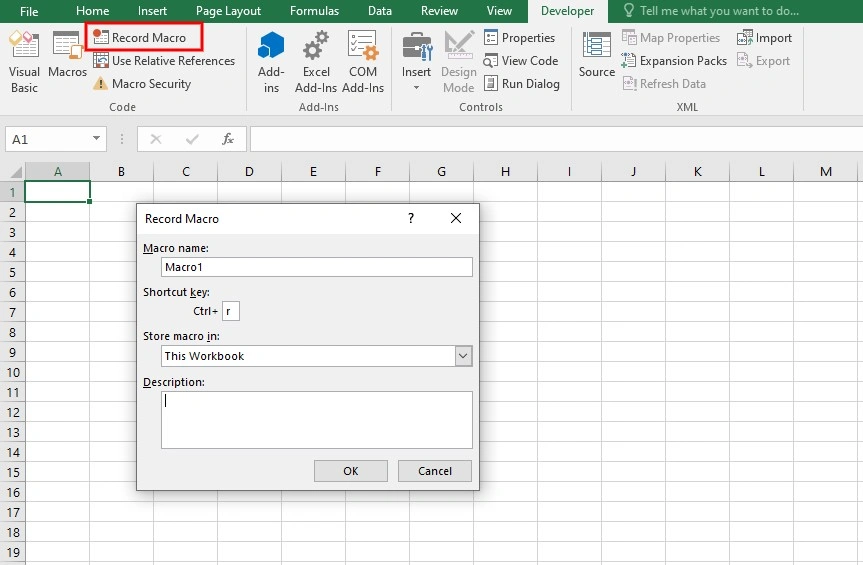Expand the formula bar options dots

coord(122,139)
